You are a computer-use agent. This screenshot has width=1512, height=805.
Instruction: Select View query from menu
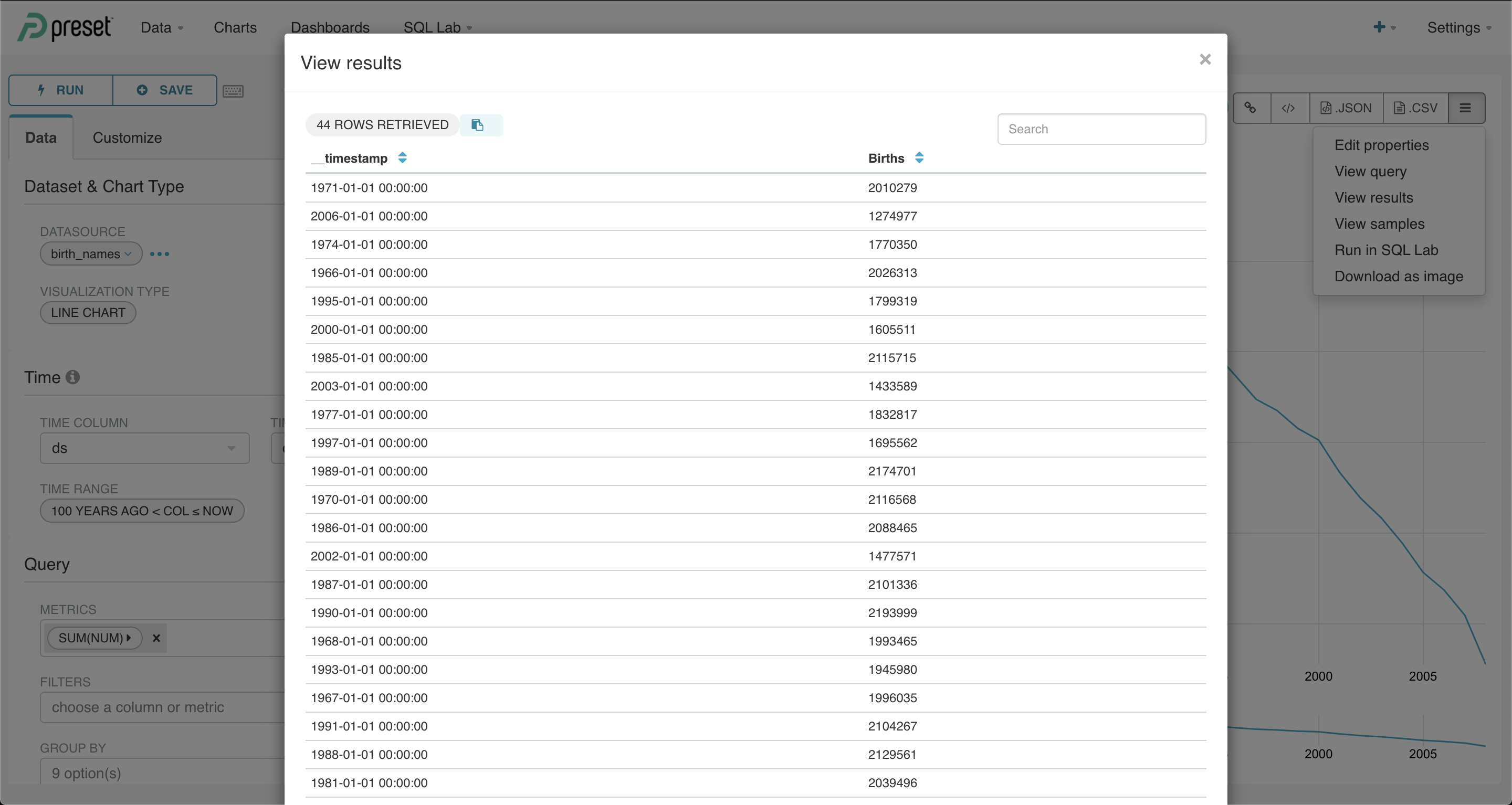click(1370, 171)
